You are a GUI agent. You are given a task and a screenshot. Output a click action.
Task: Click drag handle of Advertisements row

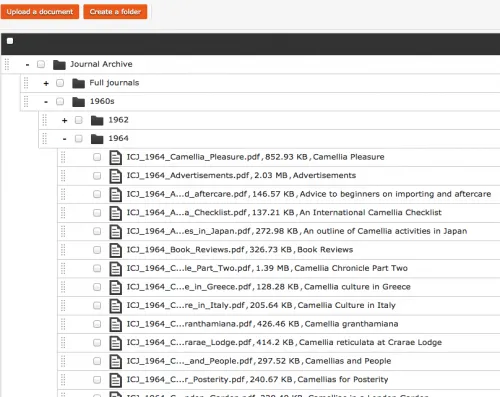[x=63, y=176]
